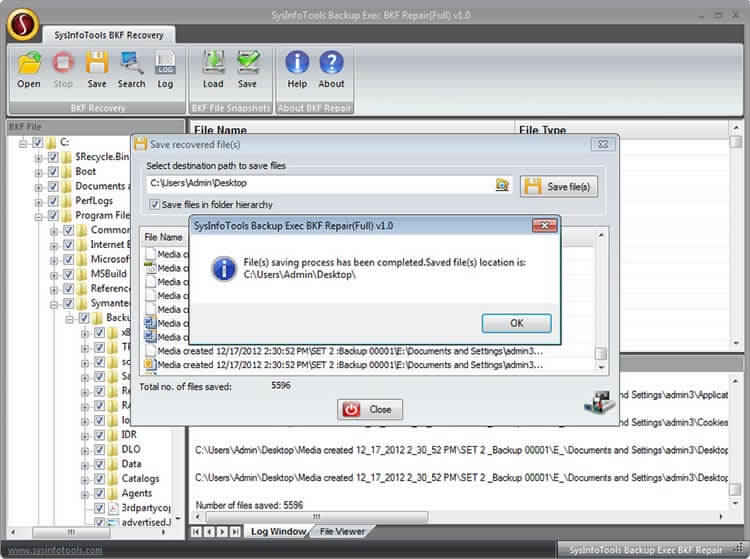750x559 pixels.
Task: Click the Close button in save dialog
Action: pyautogui.click(x=370, y=409)
